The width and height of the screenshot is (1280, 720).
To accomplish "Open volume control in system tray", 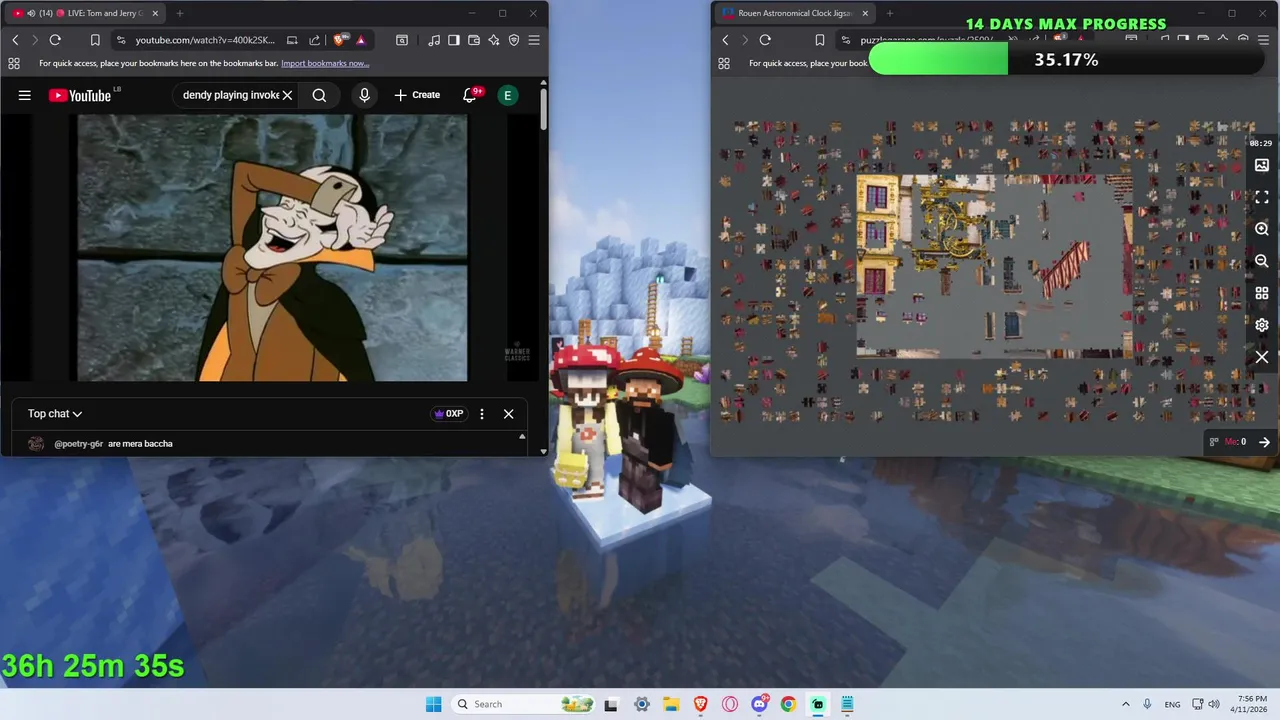I will [x=1214, y=704].
